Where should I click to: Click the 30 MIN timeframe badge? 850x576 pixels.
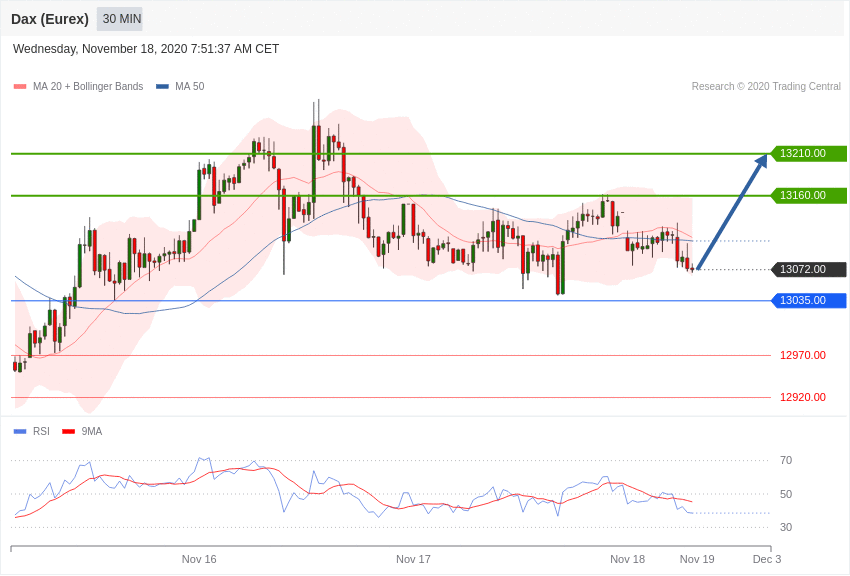pyautogui.click(x=120, y=19)
